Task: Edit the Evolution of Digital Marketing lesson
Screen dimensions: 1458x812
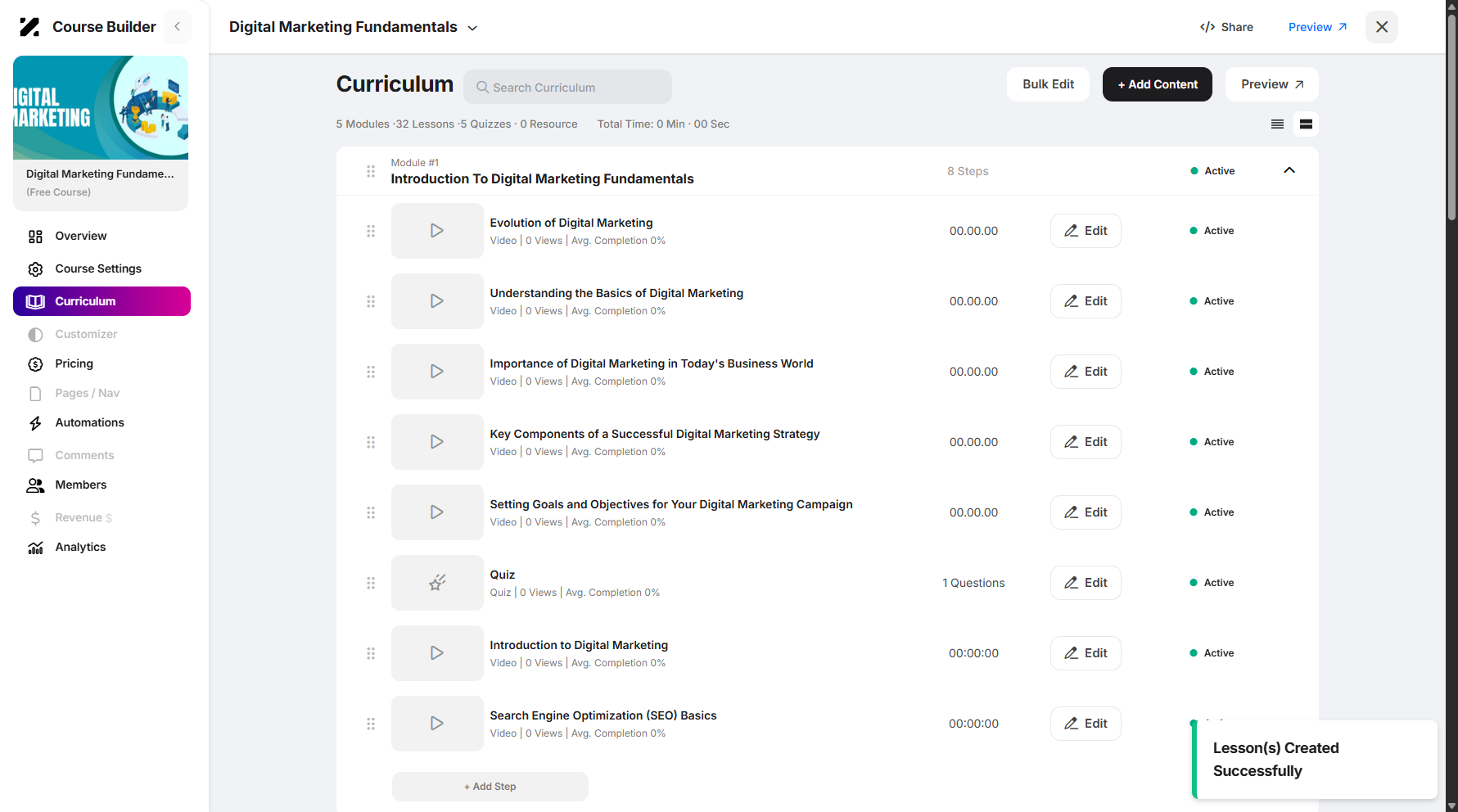Action: [1086, 231]
